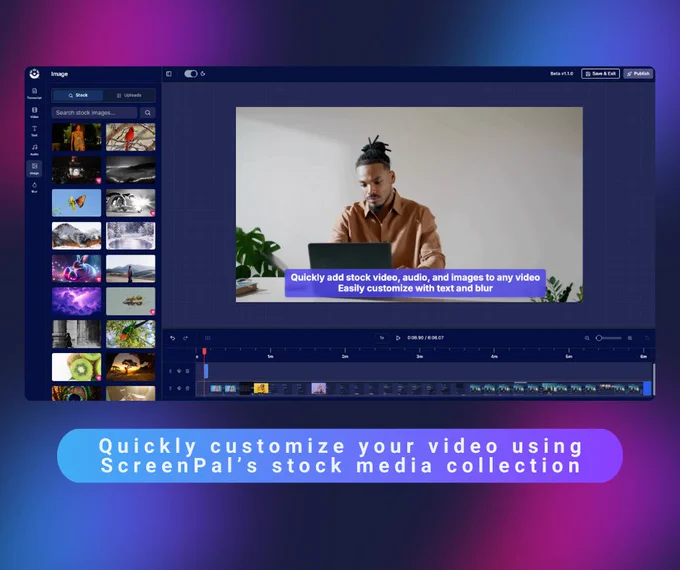Click the 4m mark on timeline ruler

(494, 356)
